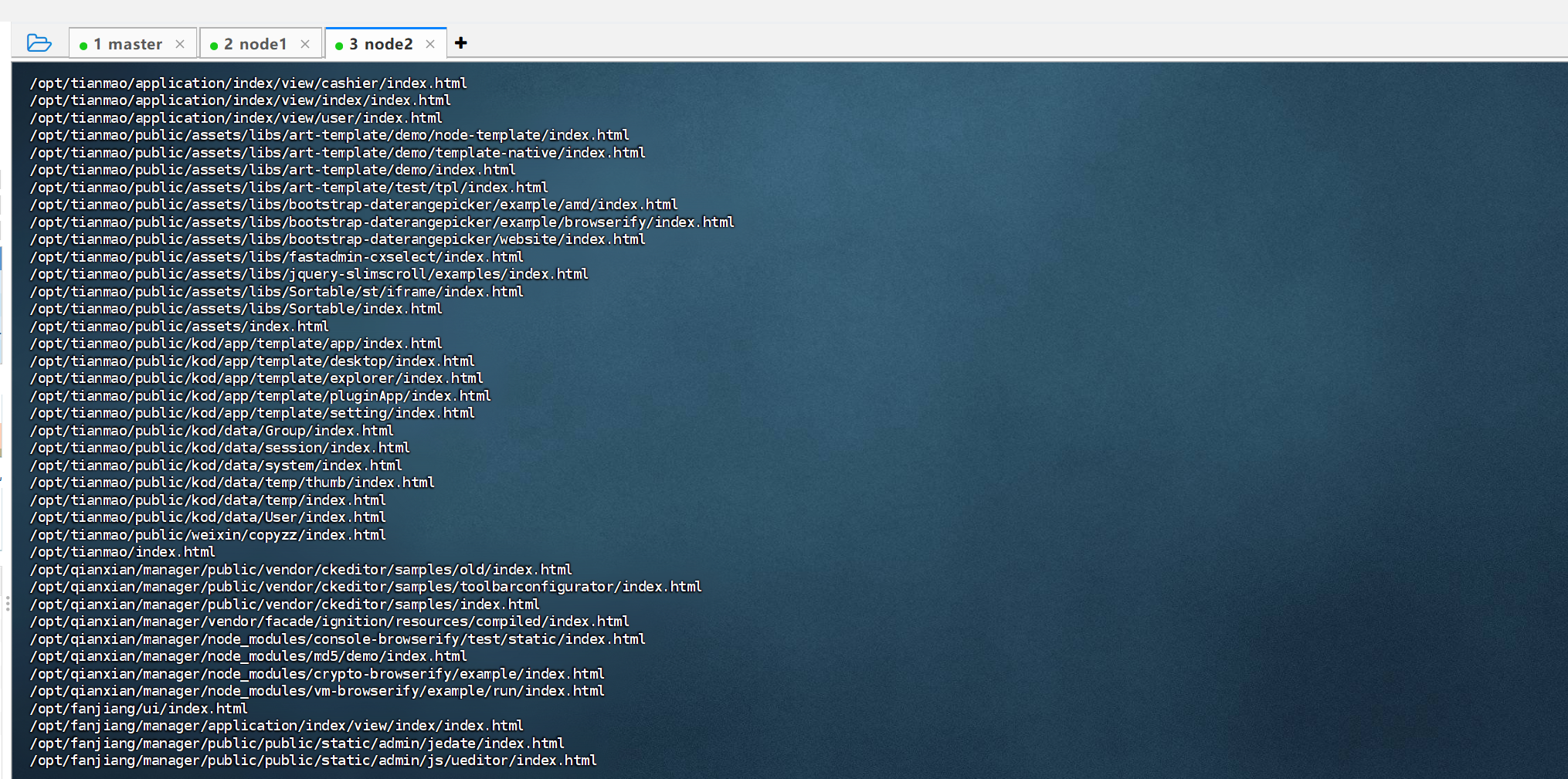Click line /opt/tianmao/index.html
Image resolution: width=1568 pixels, height=779 pixels.
coord(123,552)
